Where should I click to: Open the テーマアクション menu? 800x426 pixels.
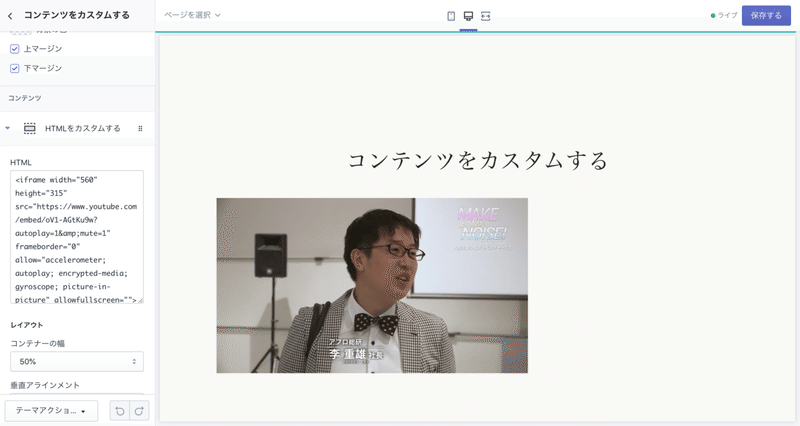point(51,410)
